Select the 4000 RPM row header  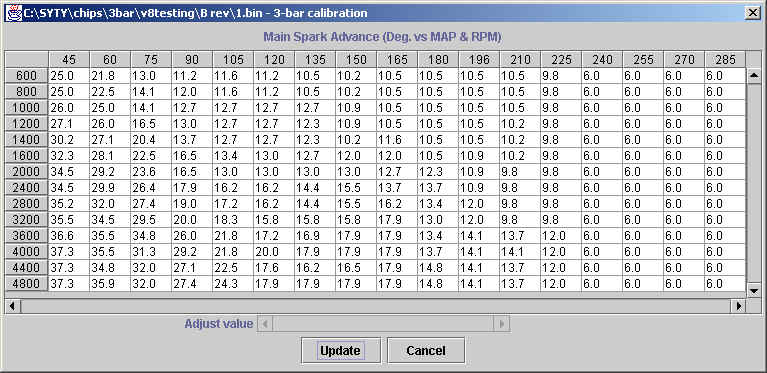(26, 251)
